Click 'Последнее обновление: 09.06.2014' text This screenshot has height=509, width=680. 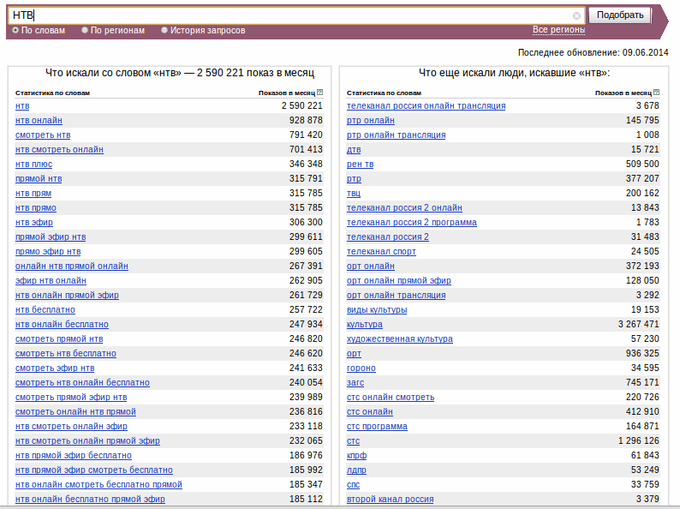(593, 52)
